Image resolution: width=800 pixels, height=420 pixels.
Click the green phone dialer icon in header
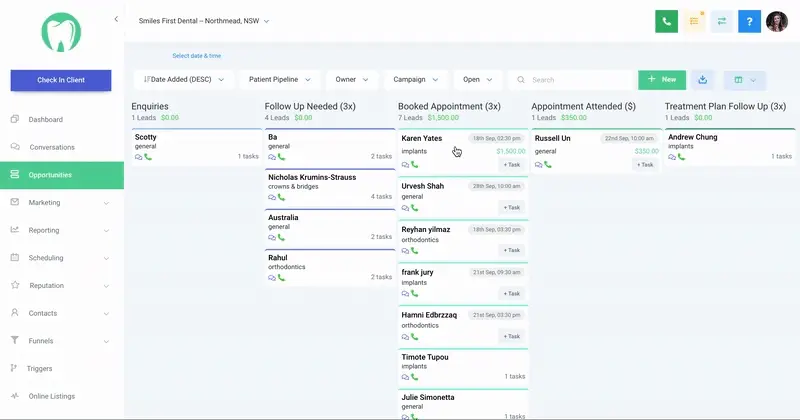pyautogui.click(x=666, y=21)
